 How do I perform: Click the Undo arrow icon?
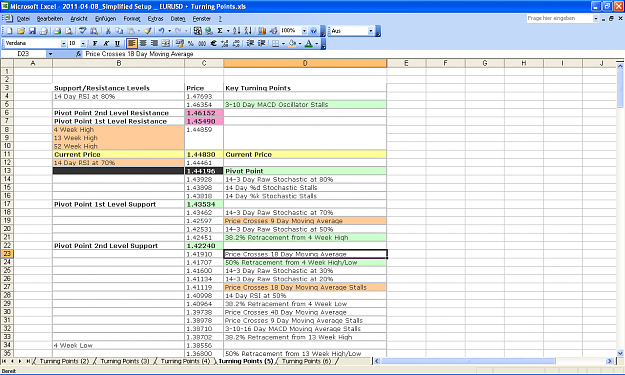pos(161,31)
